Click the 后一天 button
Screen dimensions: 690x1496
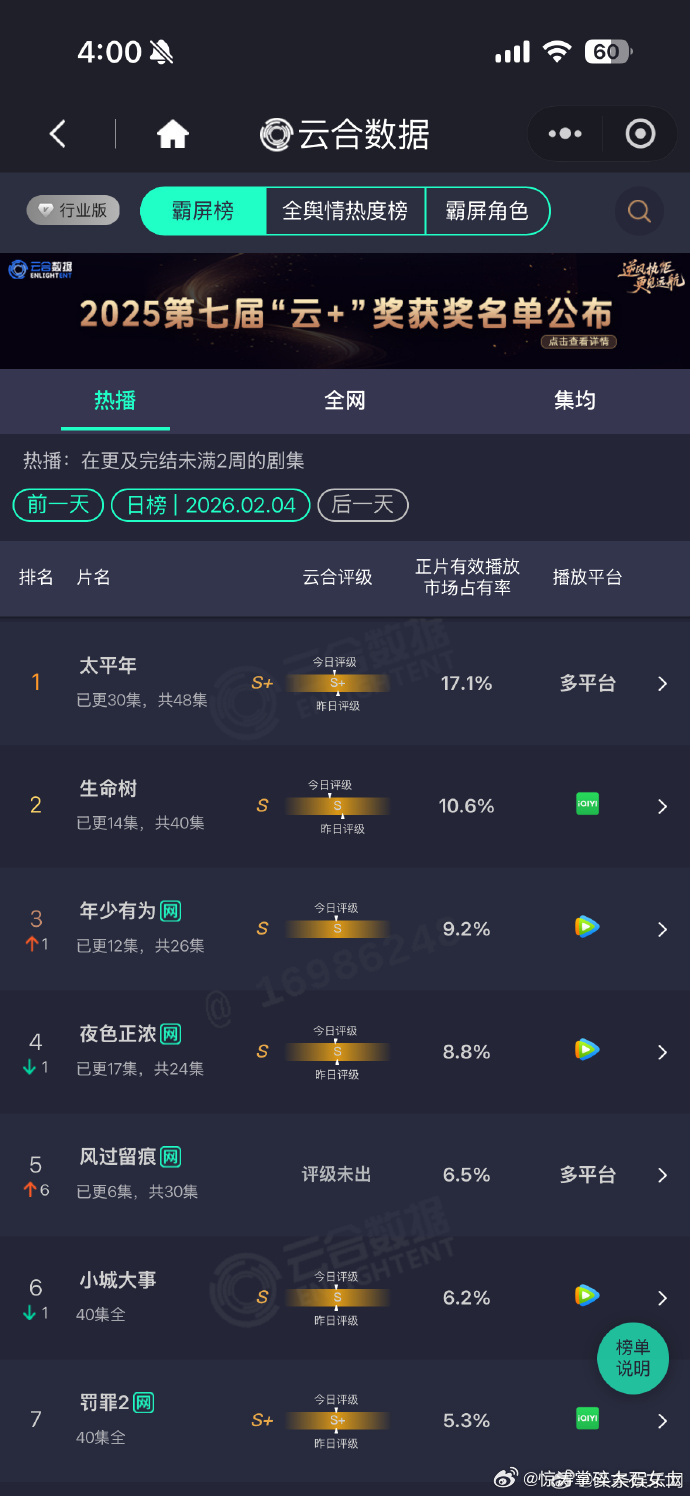[363, 505]
